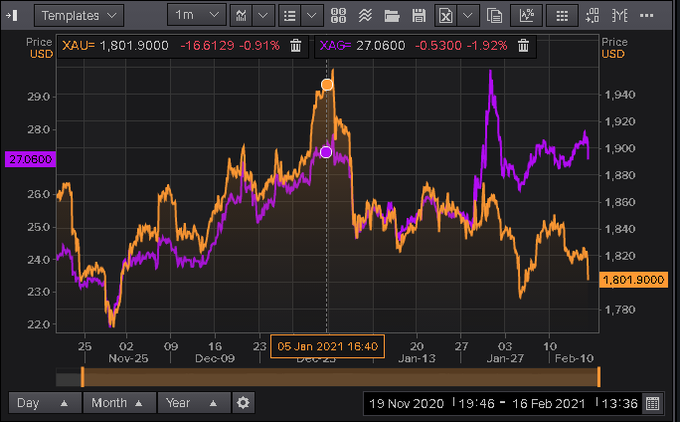This screenshot has width=680, height=422.
Task: Click the -1.92% XAG change value
Action: (x=487, y=46)
